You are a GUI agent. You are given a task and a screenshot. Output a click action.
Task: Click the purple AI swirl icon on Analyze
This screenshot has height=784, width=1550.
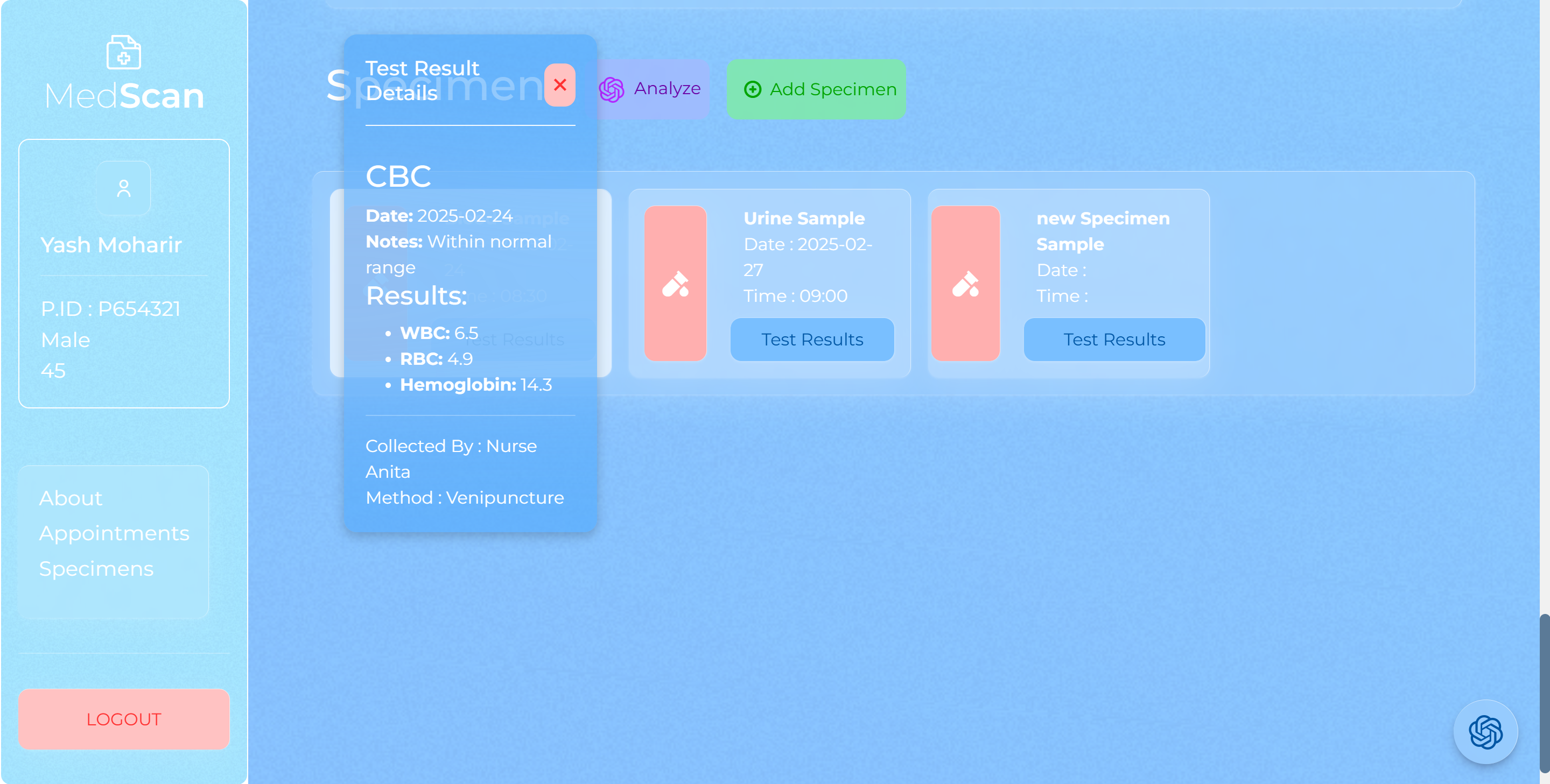[612, 89]
